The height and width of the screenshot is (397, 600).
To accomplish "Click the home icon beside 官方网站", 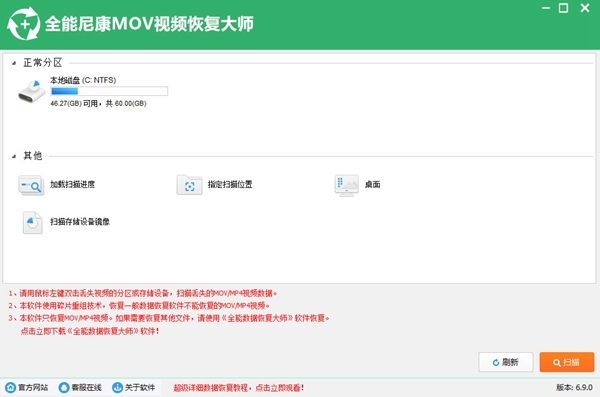I will (x=11, y=387).
